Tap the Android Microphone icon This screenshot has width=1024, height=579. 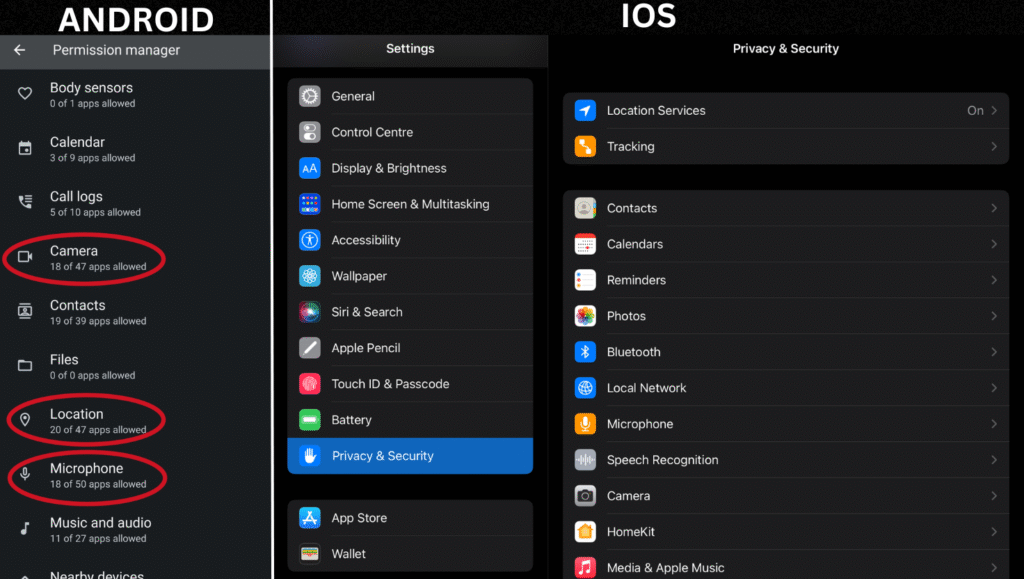pyautogui.click(x=25, y=474)
